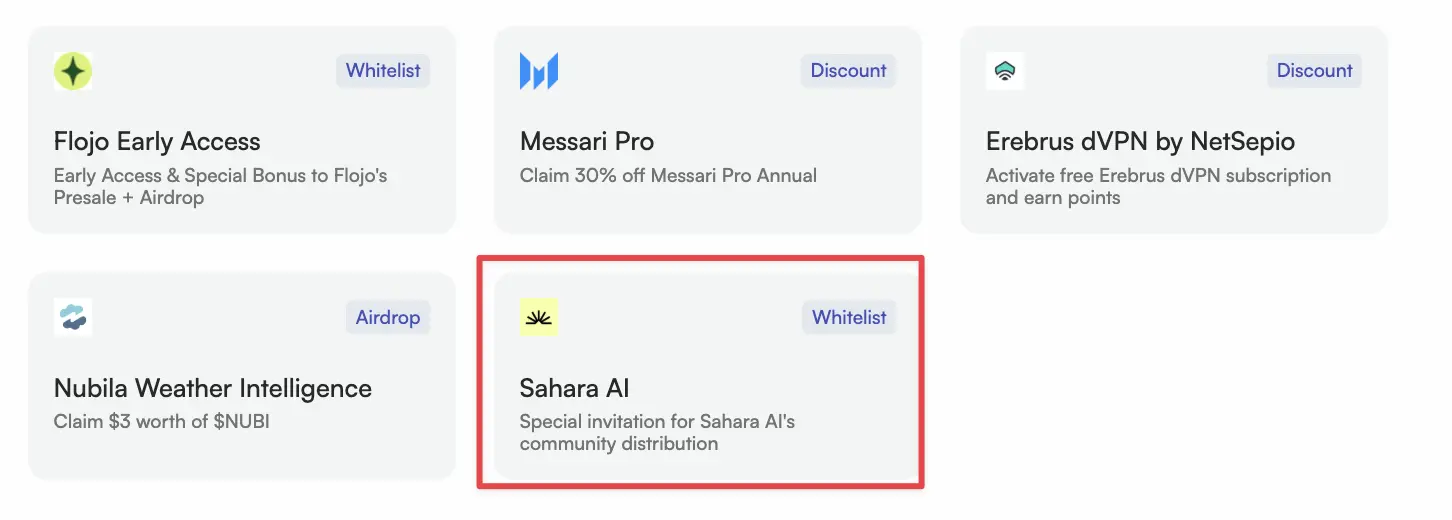Open the Sahara AI title
Image resolution: width=1452 pixels, height=520 pixels.
(575, 388)
